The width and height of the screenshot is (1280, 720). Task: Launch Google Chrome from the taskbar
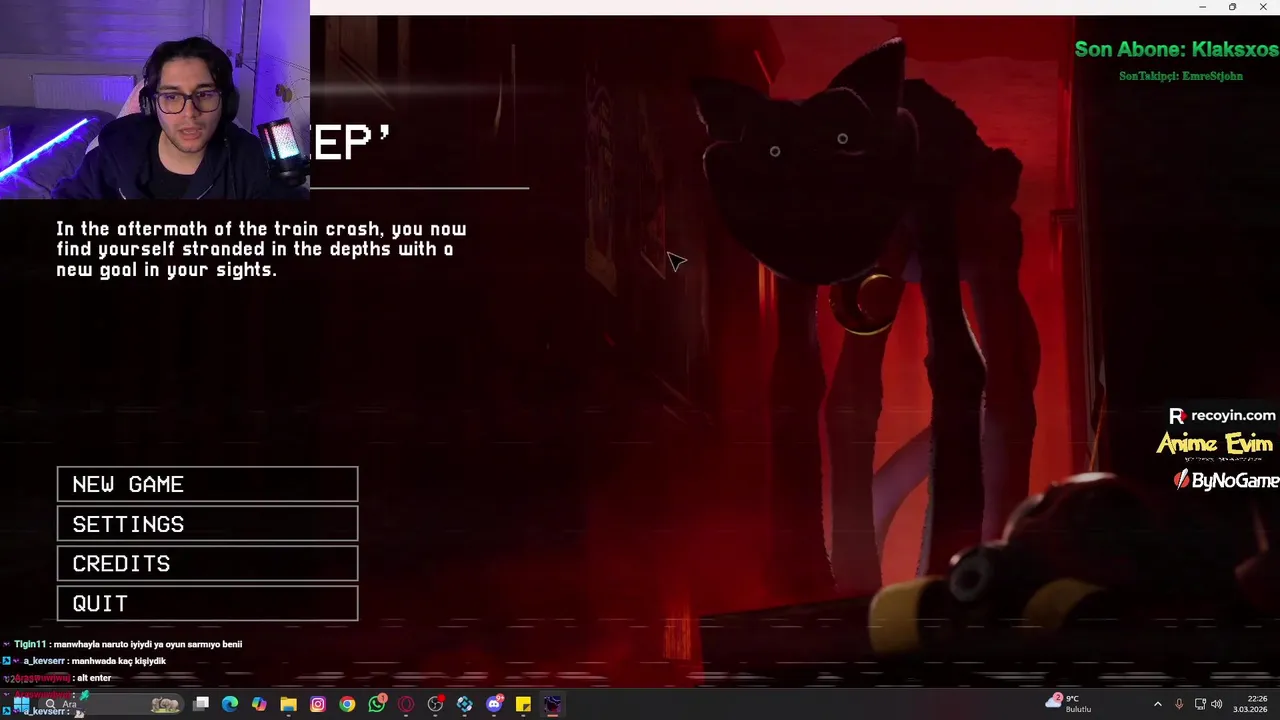(347, 704)
